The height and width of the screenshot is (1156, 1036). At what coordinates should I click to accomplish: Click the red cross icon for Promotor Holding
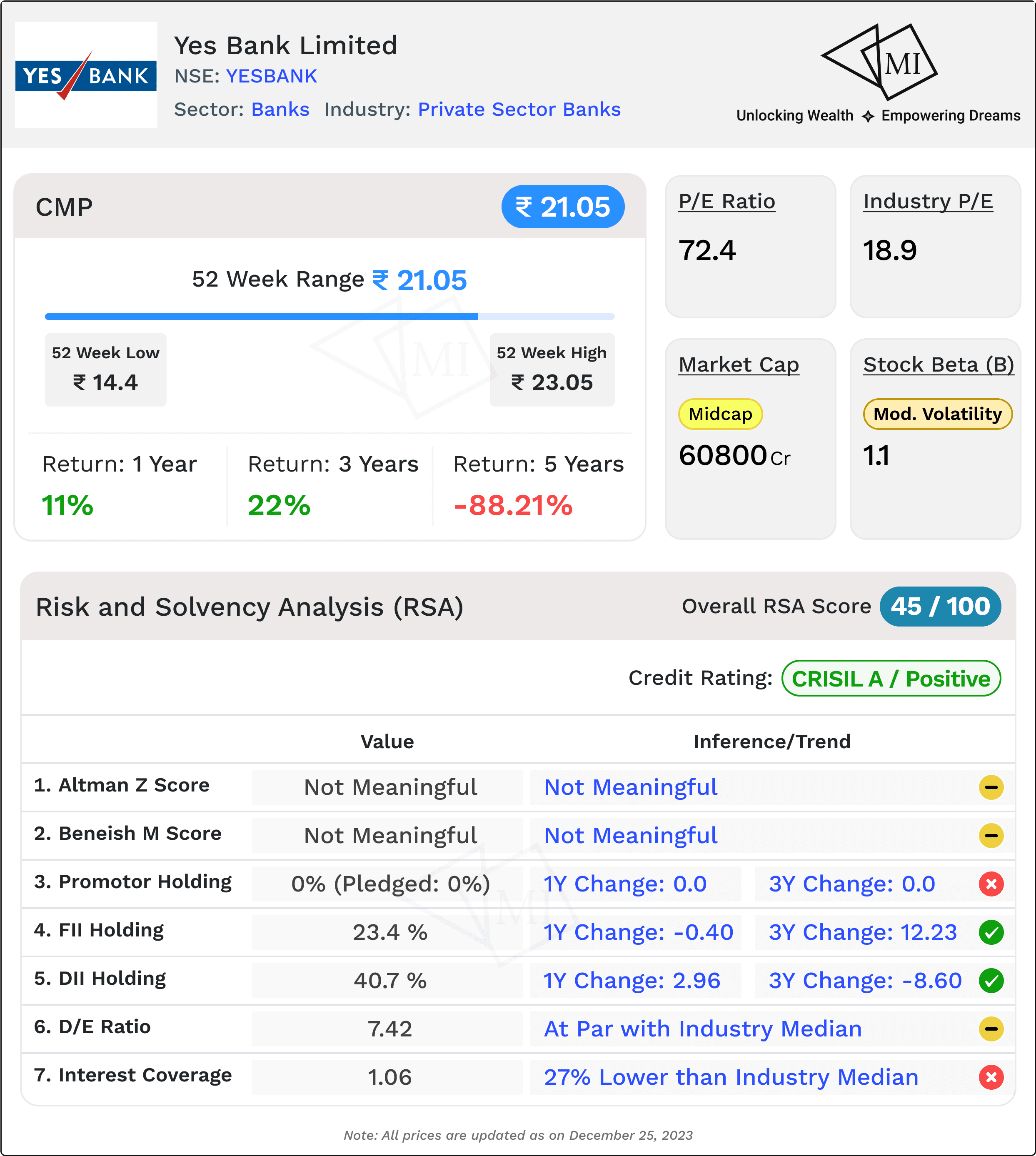(x=991, y=884)
